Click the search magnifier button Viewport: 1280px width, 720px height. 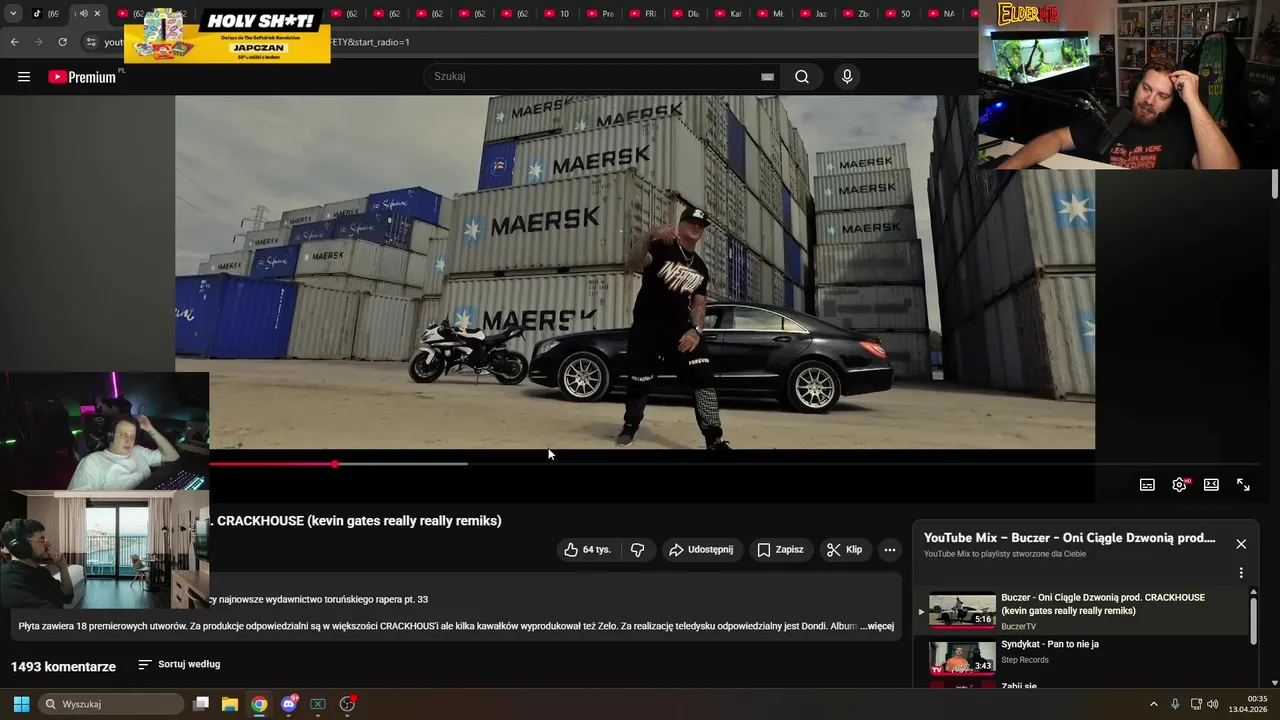pyautogui.click(x=802, y=77)
